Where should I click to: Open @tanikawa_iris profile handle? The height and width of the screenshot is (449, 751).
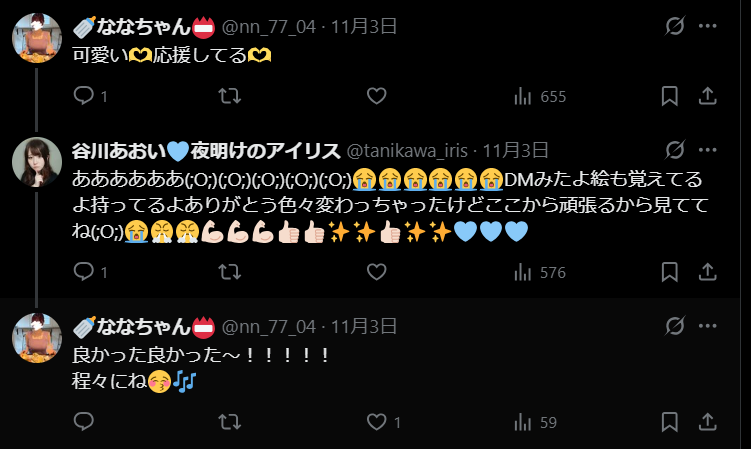pos(407,151)
